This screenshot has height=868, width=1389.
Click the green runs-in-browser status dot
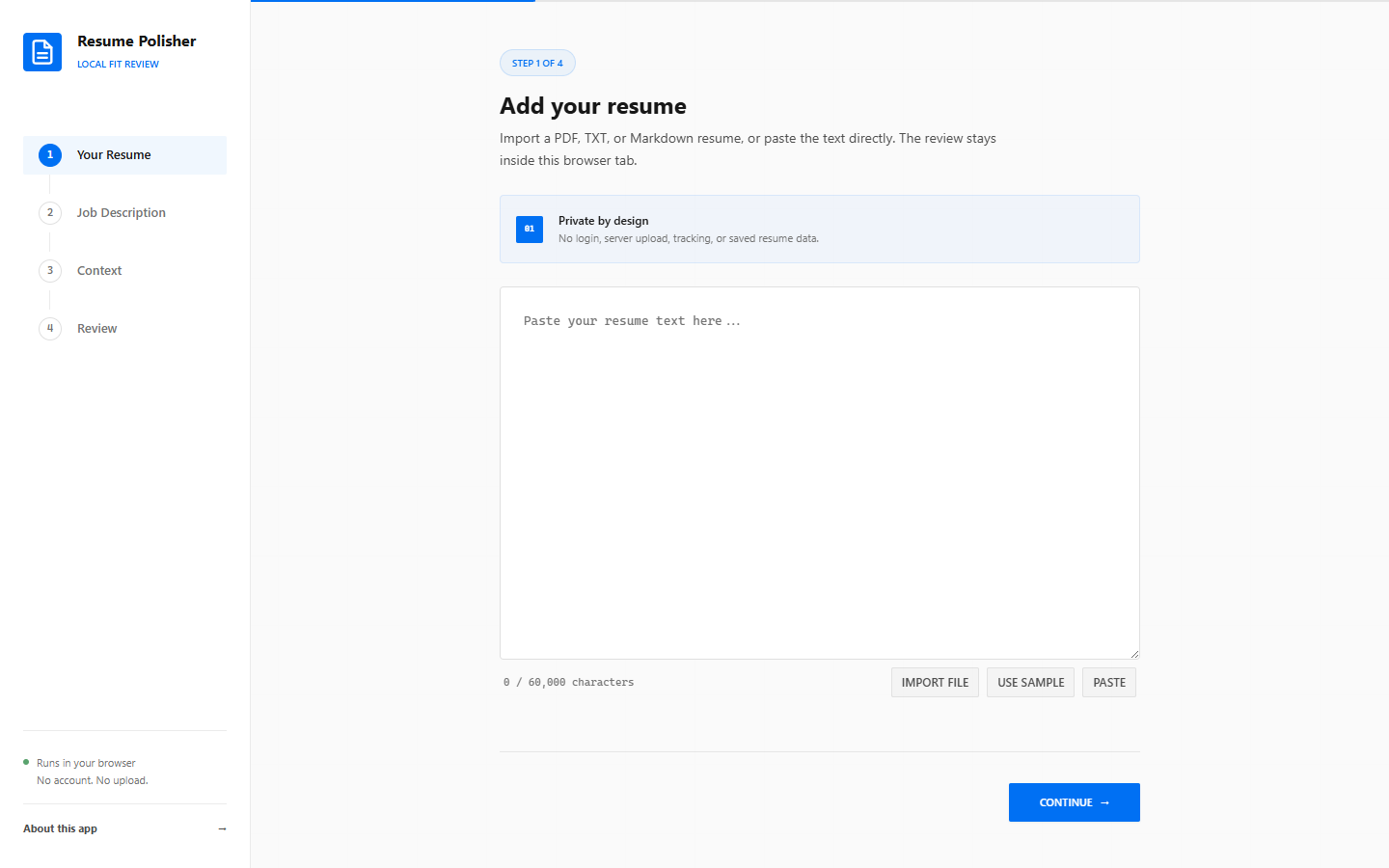click(26, 763)
